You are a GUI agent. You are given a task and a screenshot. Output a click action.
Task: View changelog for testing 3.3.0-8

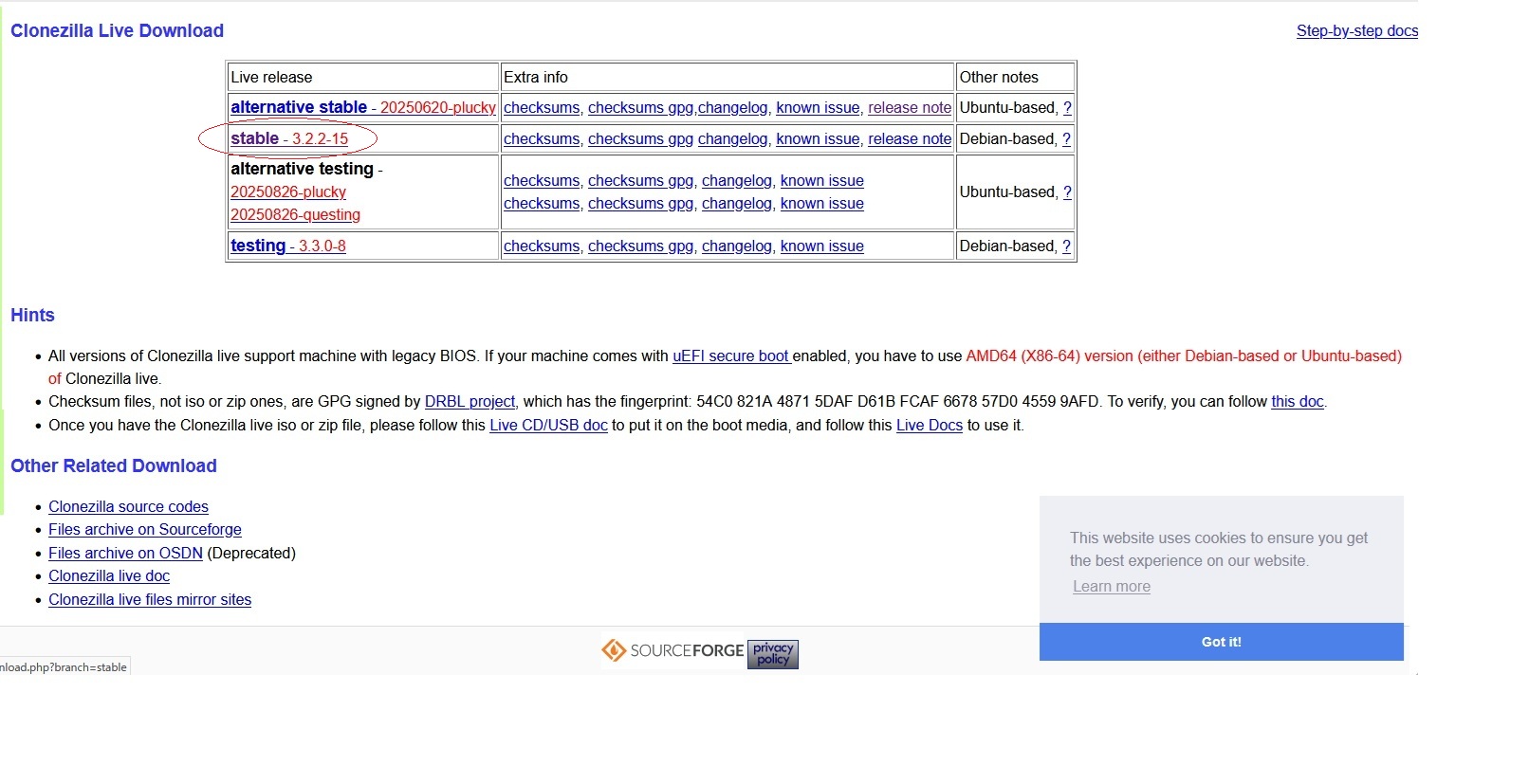pyautogui.click(x=737, y=246)
